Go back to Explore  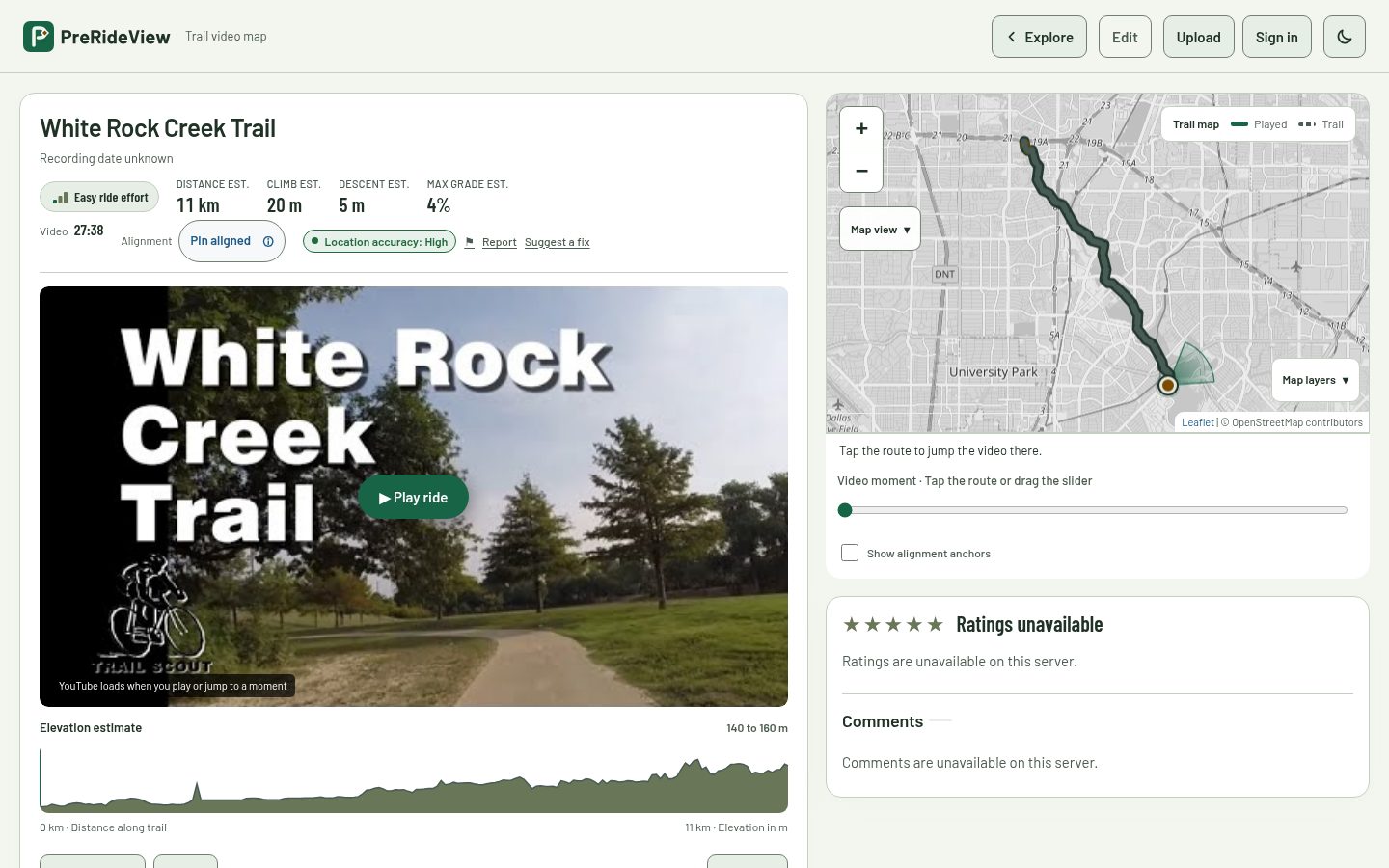(x=1039, y=37)
